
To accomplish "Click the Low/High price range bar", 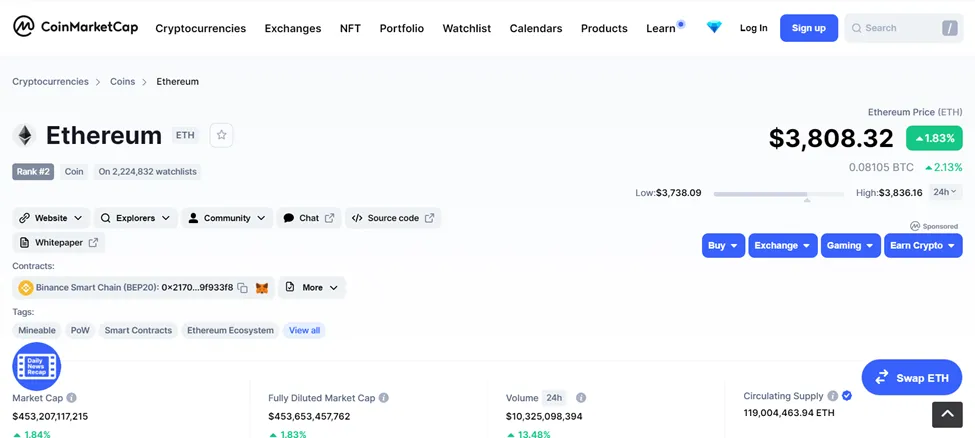I will [x=779, y=194].
